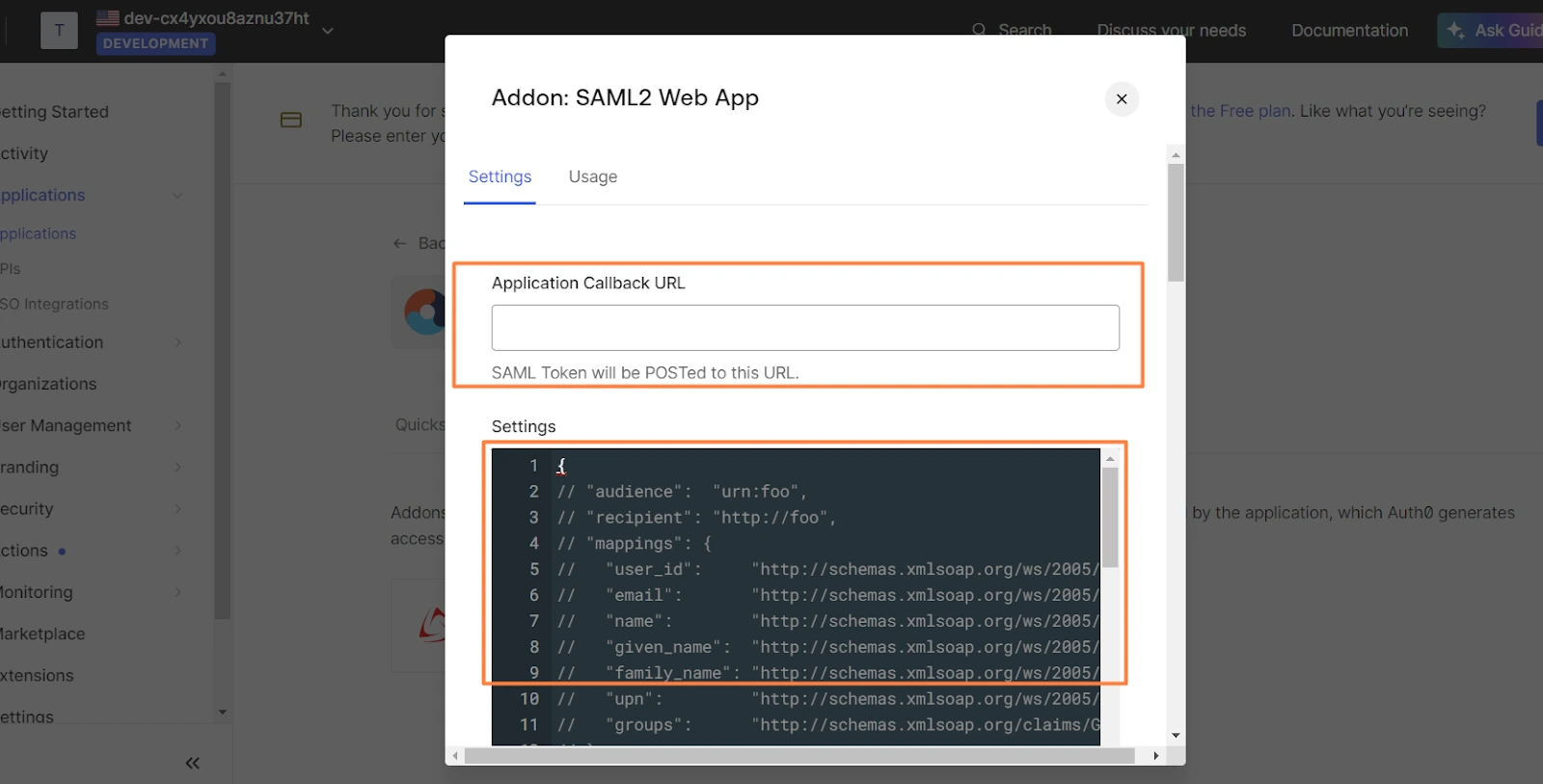Expand the User Management section chevron
Screen dimensions: 1543x784
point(177,425)
